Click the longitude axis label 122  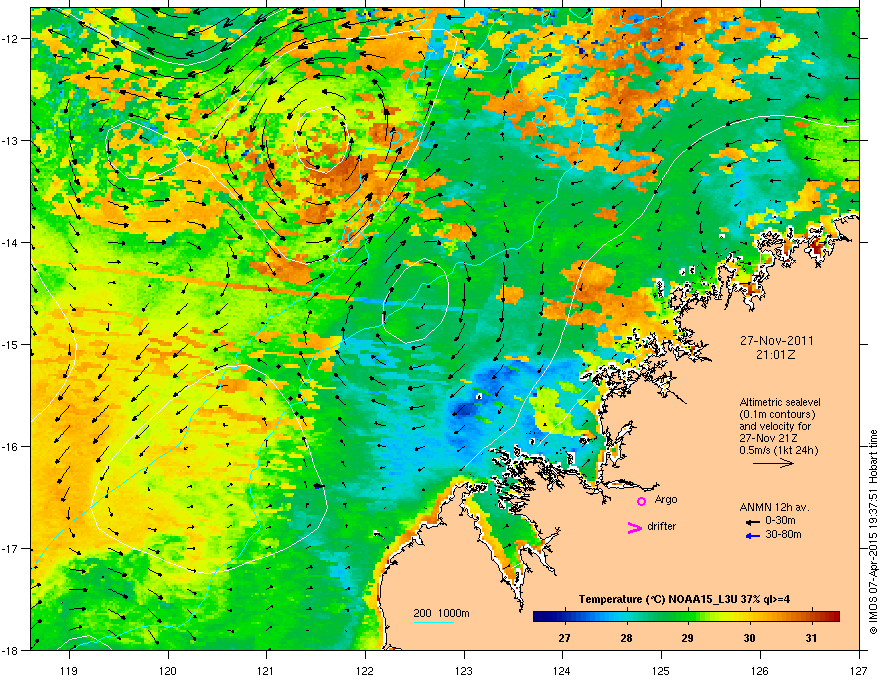(x=365, y=670)
